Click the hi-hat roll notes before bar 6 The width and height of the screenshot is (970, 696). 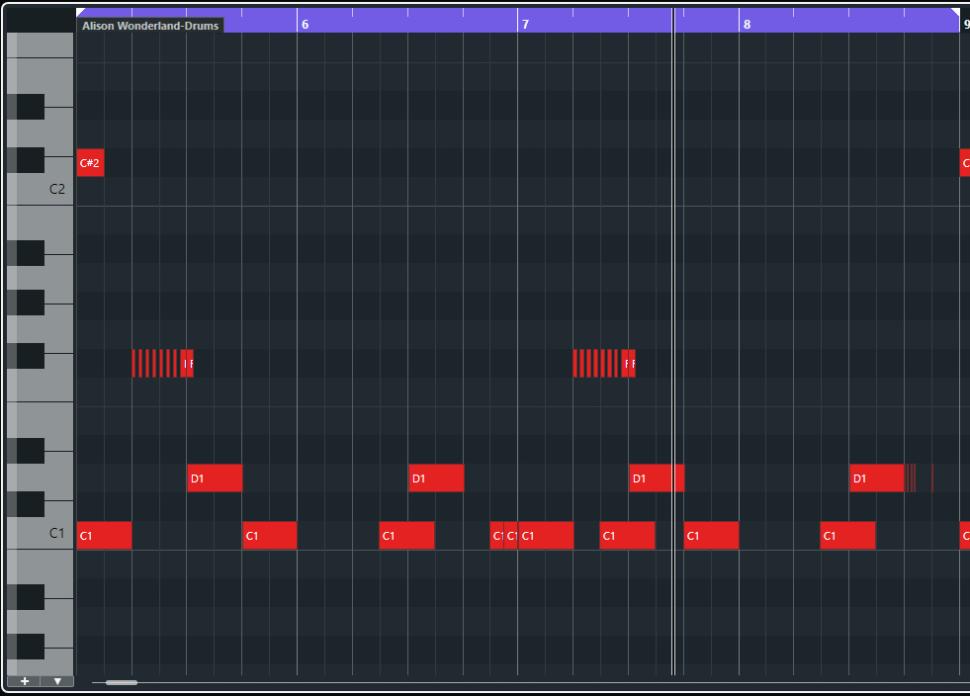coord(160,363)
